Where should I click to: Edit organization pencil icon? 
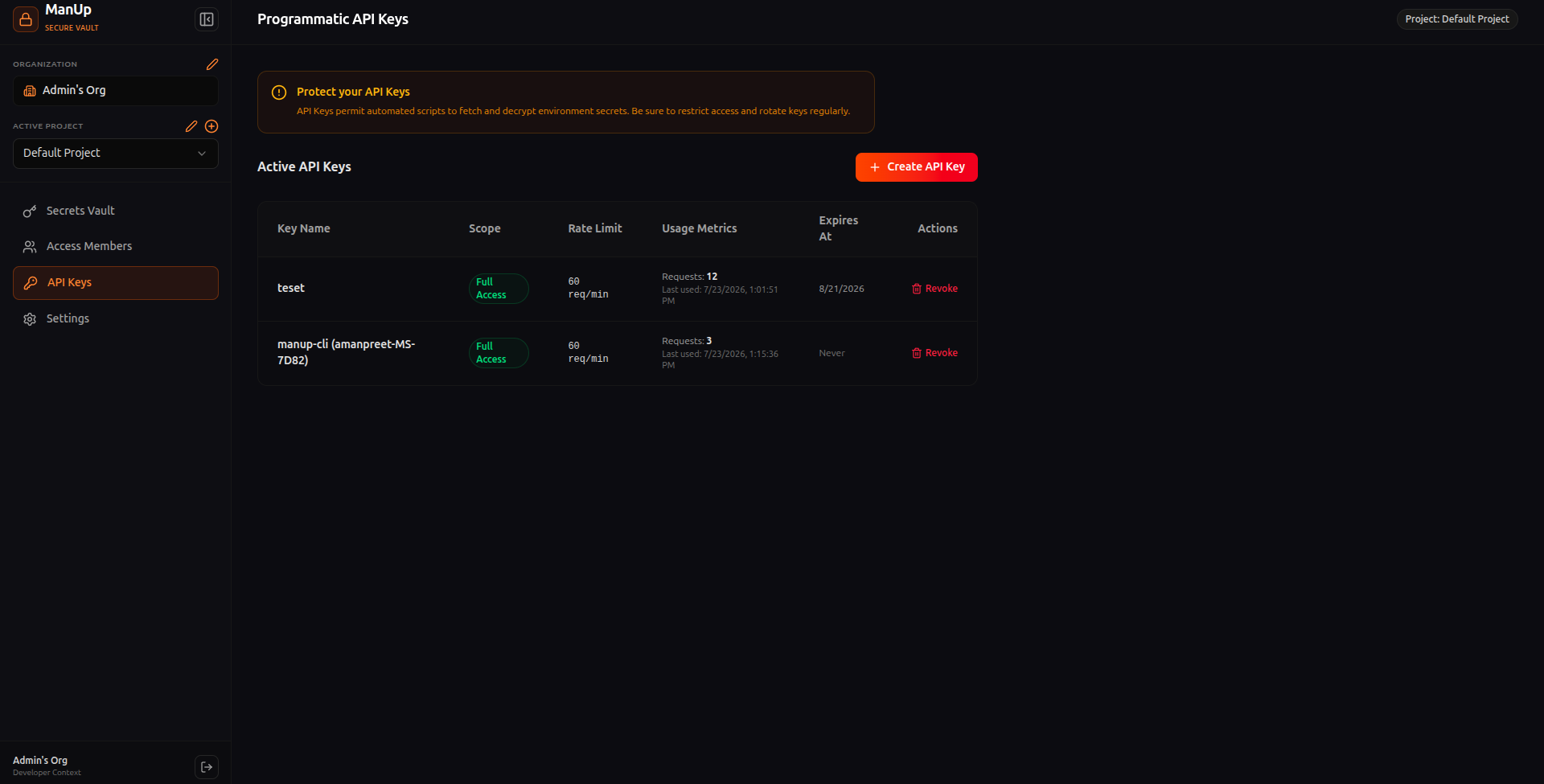[212, 64]
